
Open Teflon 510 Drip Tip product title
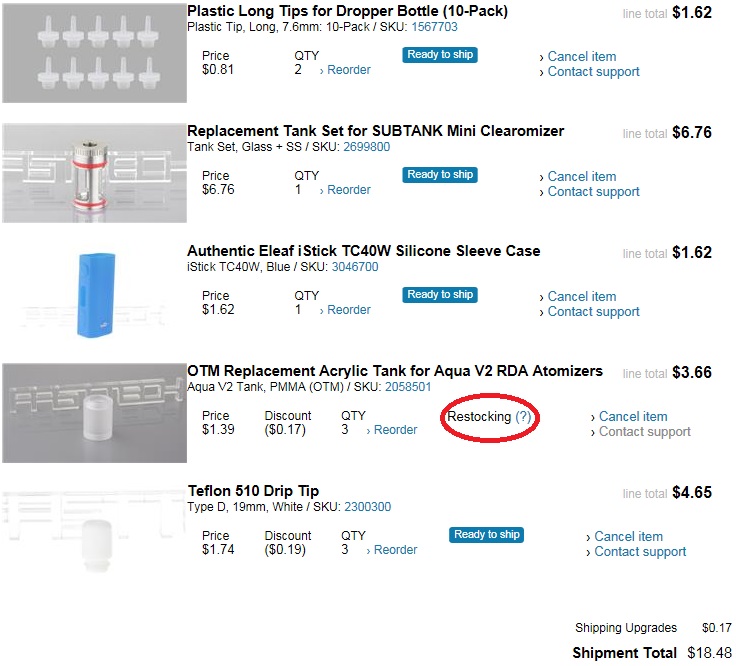tap(253, 491)
